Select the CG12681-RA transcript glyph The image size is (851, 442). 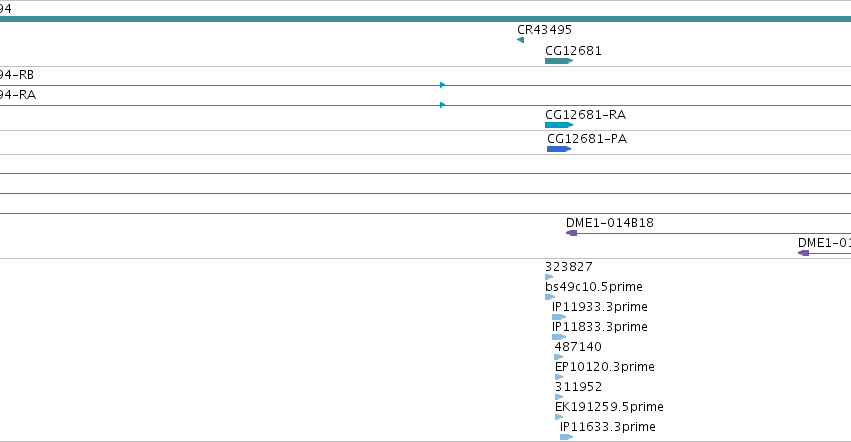[559, 125]
